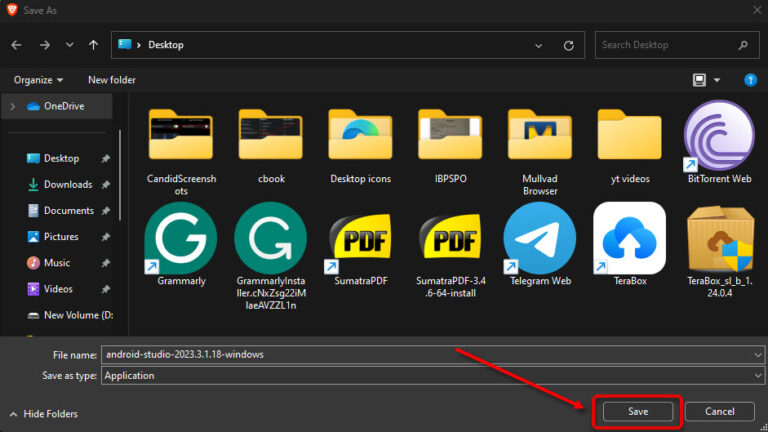Image resolution: width=768 pixels, height=432 pixels.
Task: Select the Grammarly shortcut icon
Action: [181, 238]
